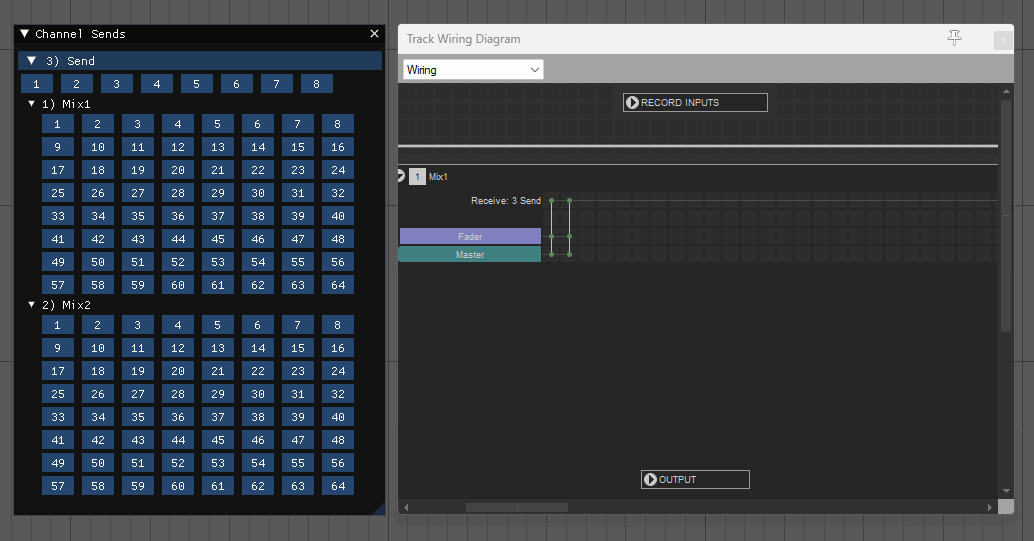Viewport: 1034px width, 541px height.
Task: Collapse the Channel Sends window triangle
Action: [x=24, y=34]
